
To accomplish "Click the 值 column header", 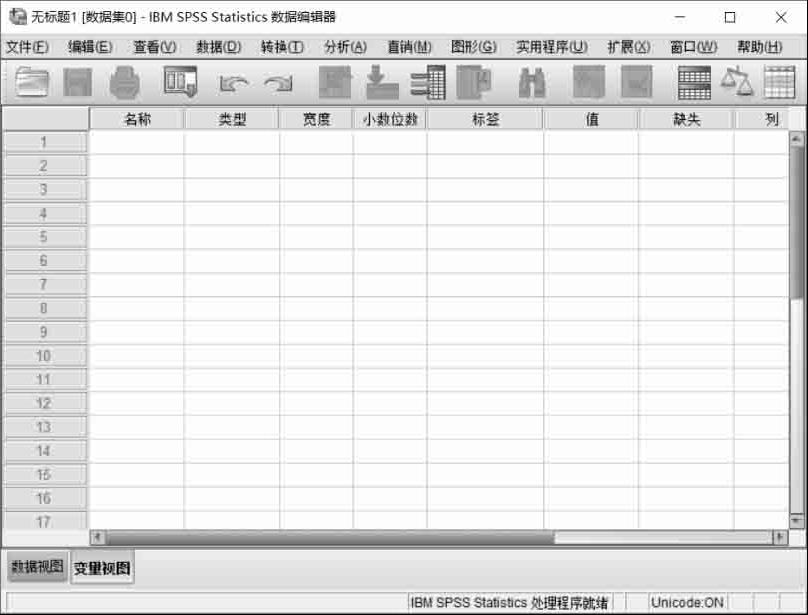I will (592, 119).
